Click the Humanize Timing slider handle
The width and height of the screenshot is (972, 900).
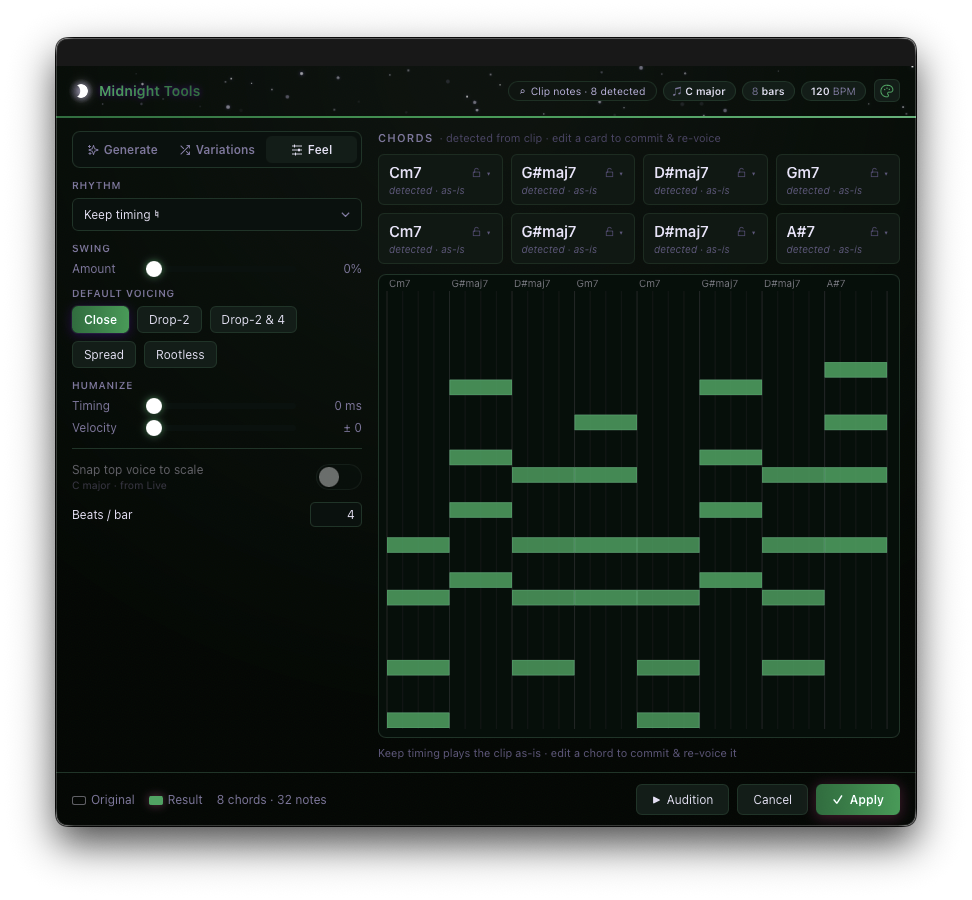tap(154, 406)
